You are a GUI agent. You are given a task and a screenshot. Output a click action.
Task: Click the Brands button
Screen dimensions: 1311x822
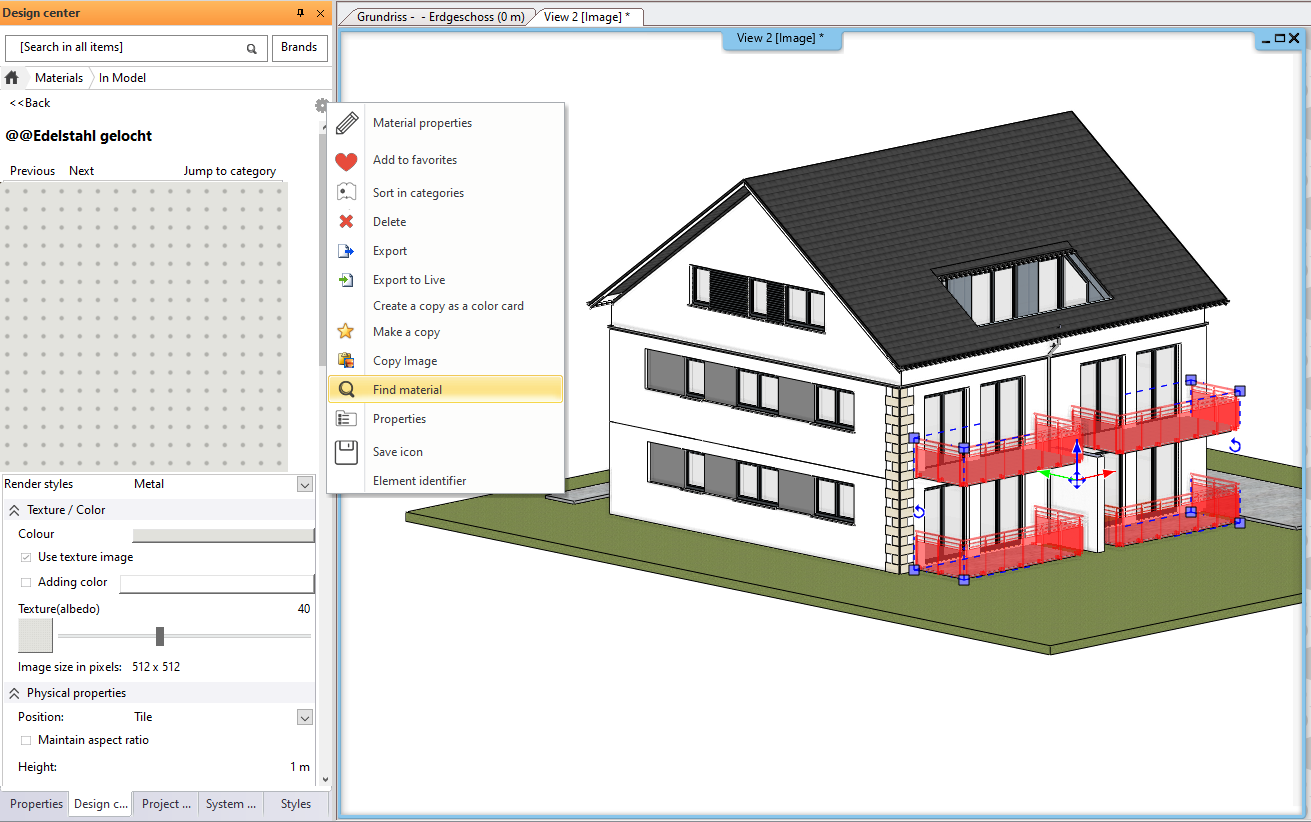(298, 47)
